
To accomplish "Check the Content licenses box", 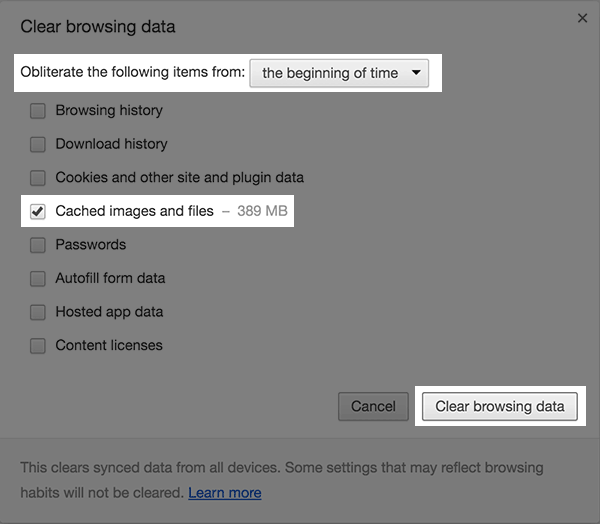I will (38, 346).
